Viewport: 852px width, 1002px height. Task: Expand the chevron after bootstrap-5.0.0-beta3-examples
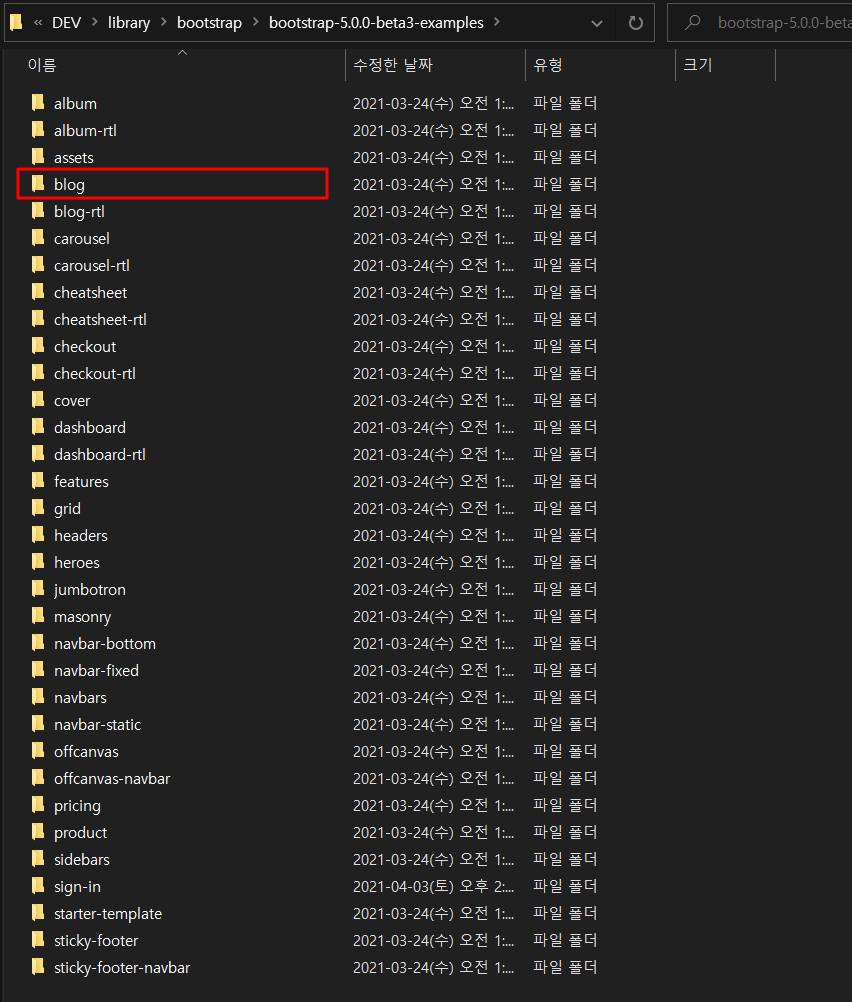(x=498, y=22)
